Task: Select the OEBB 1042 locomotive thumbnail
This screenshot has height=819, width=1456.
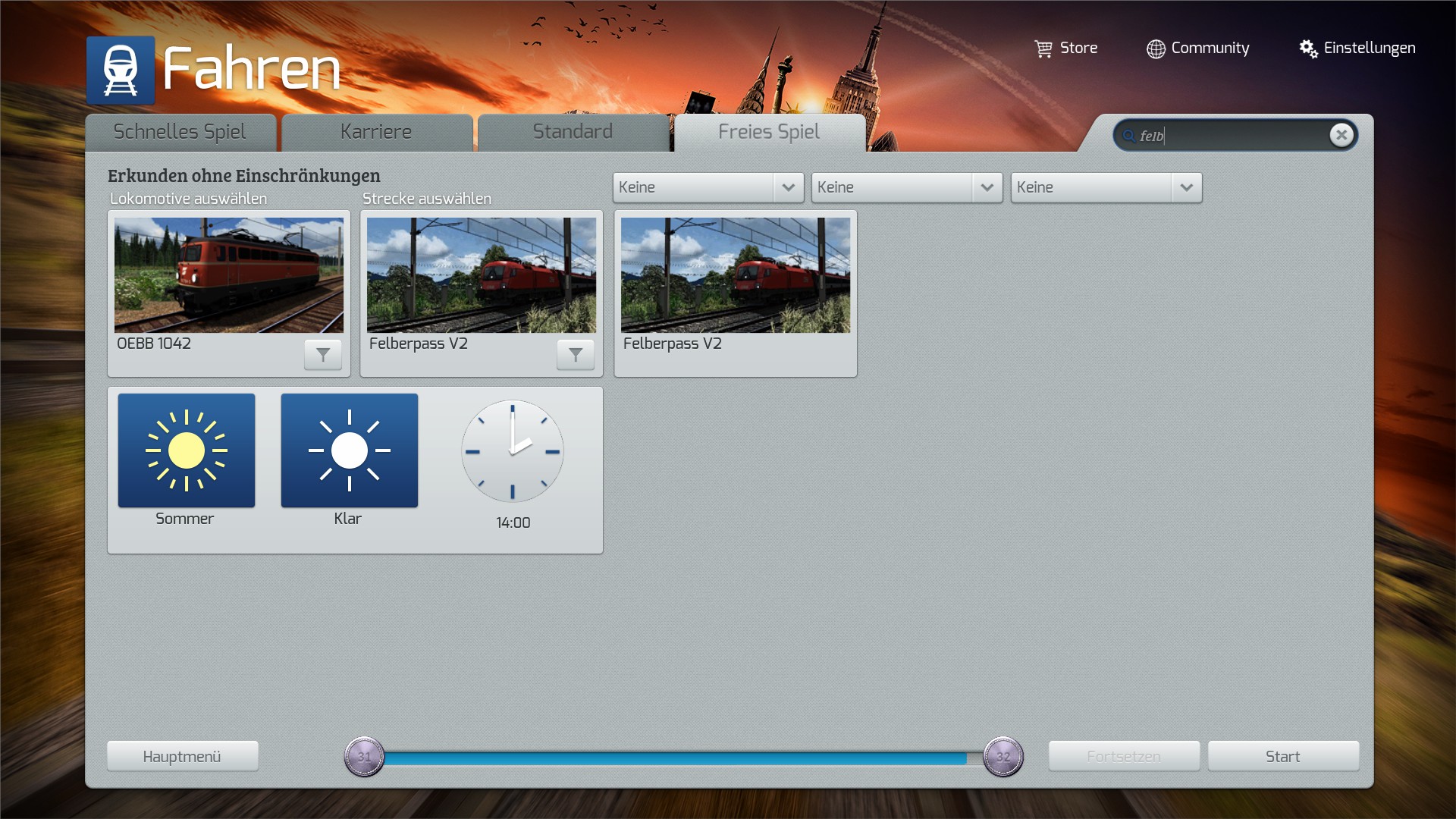Action: (229, 275)
